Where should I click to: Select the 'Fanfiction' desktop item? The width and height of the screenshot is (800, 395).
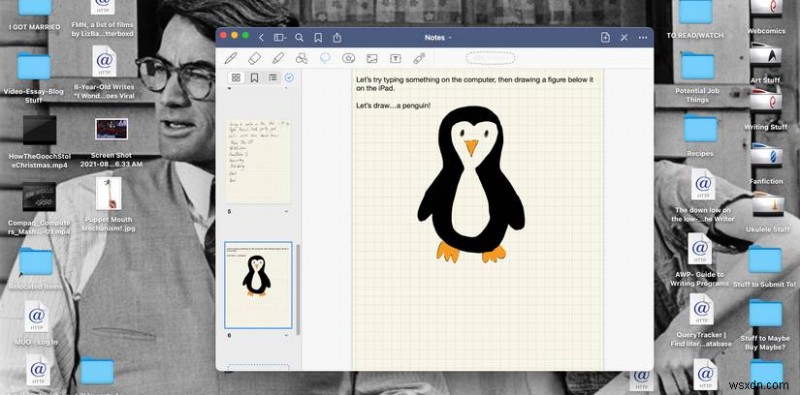coord(766,163)
